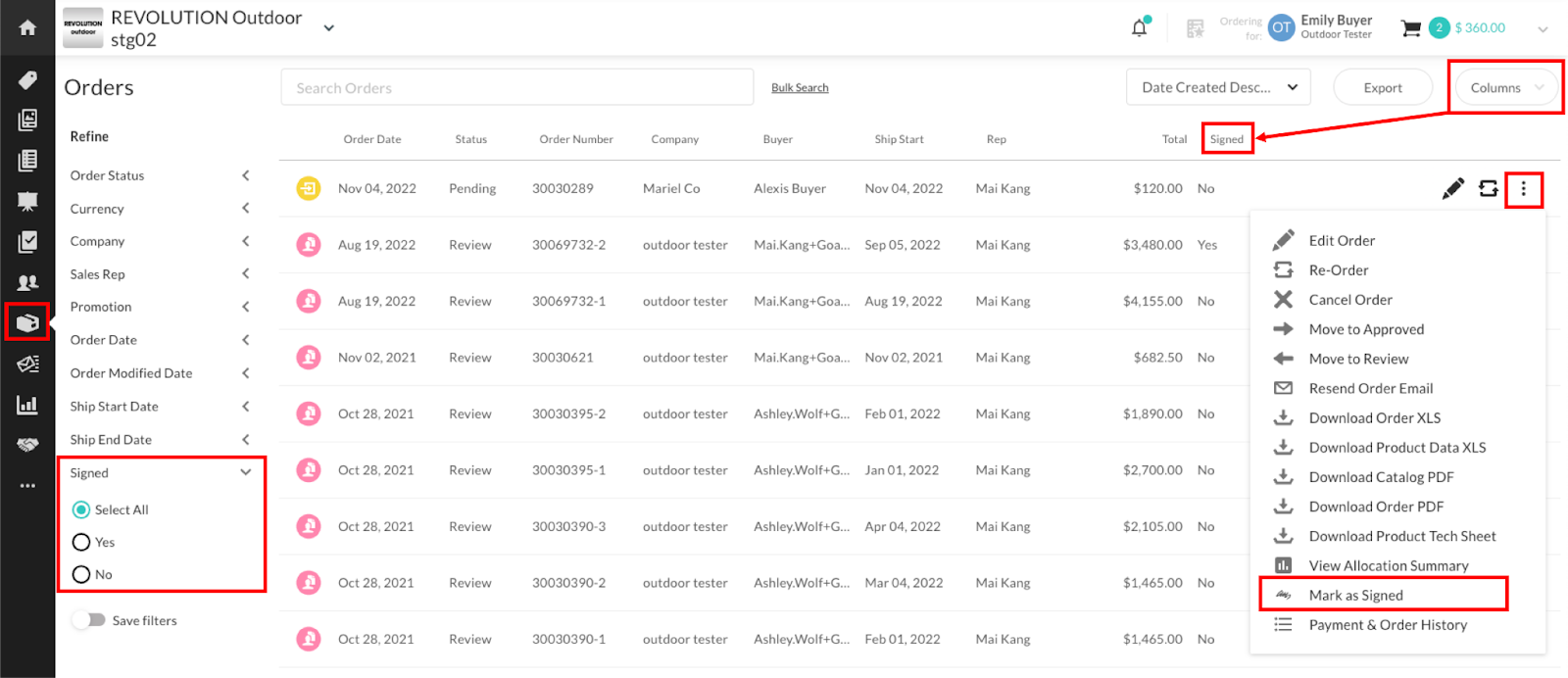
Task: Open the Date Created Desc sort dropdown
Action: [1218, 87]
